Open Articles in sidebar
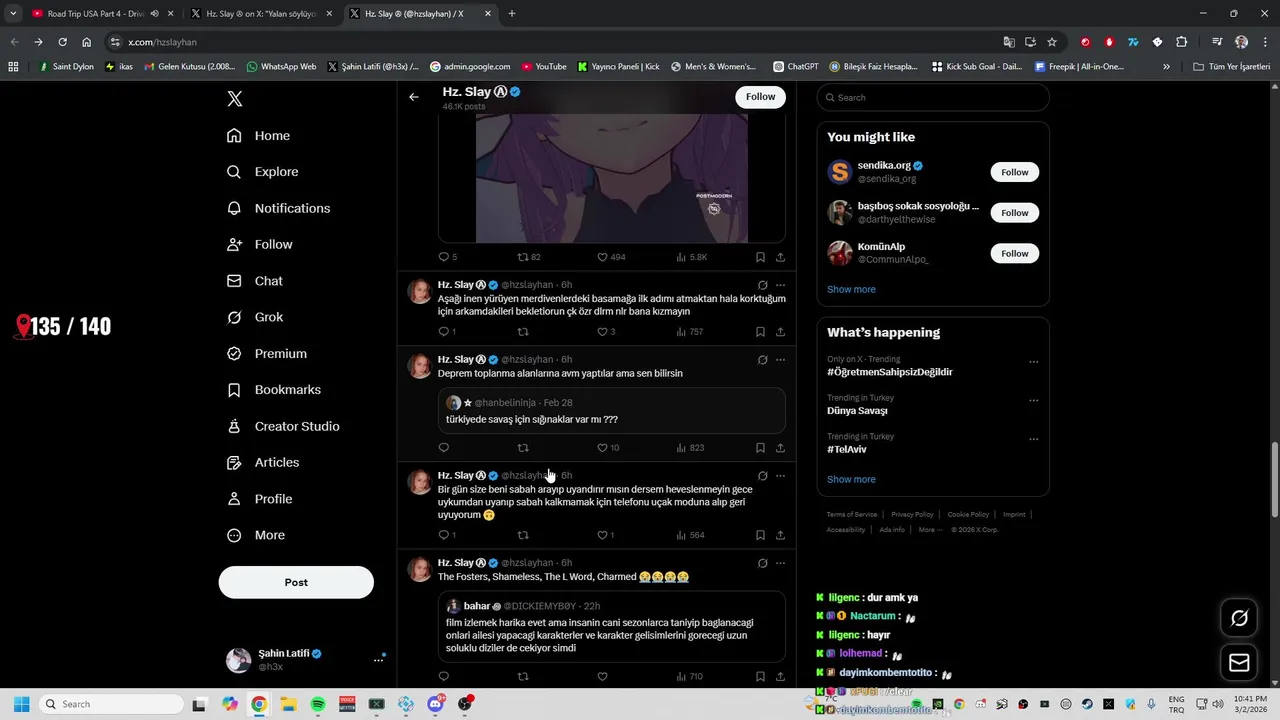The image size is (1280, 720). [262, 462]
